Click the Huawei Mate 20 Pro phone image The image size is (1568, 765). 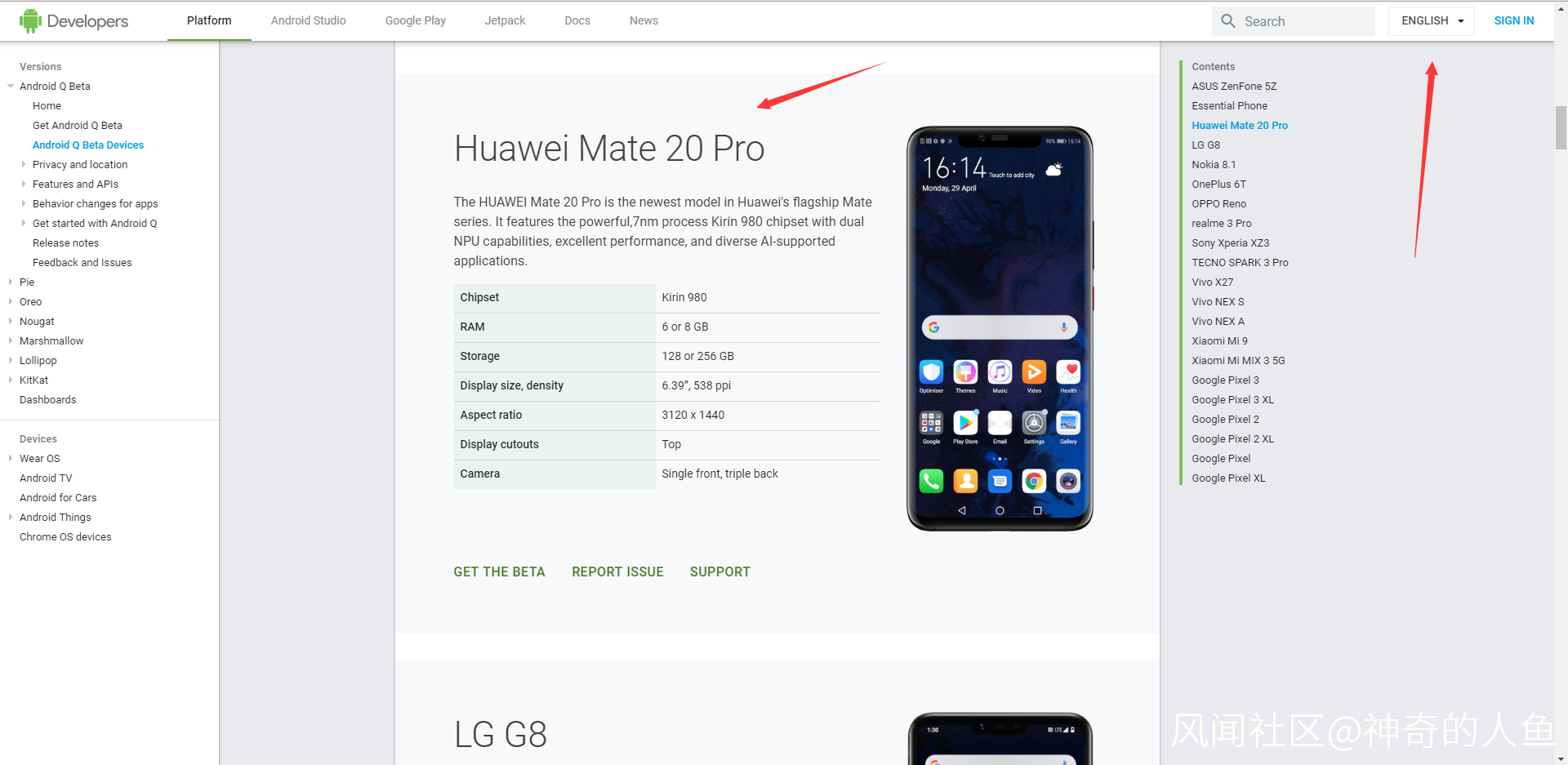pos(1000,328)
